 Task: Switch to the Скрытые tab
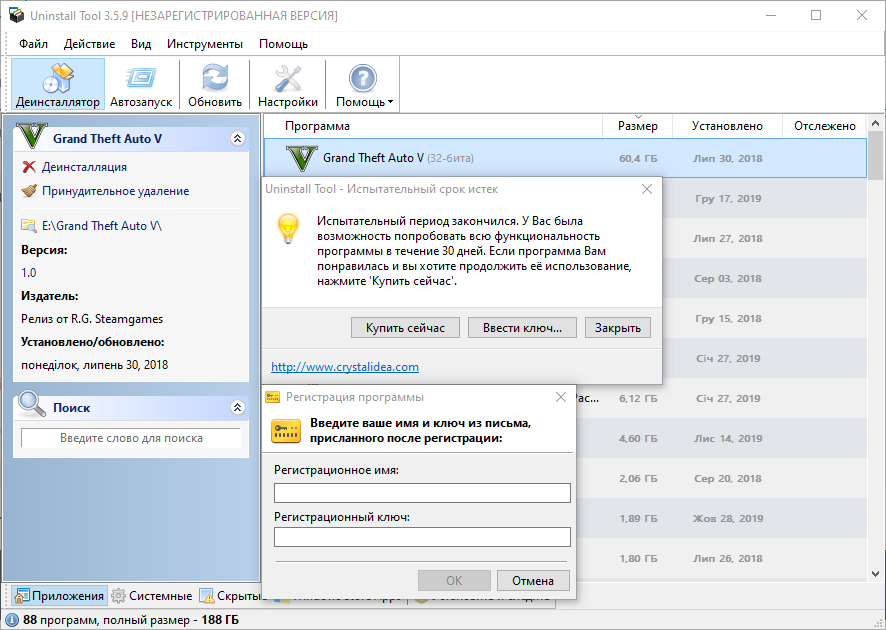[x=232, y=596]
